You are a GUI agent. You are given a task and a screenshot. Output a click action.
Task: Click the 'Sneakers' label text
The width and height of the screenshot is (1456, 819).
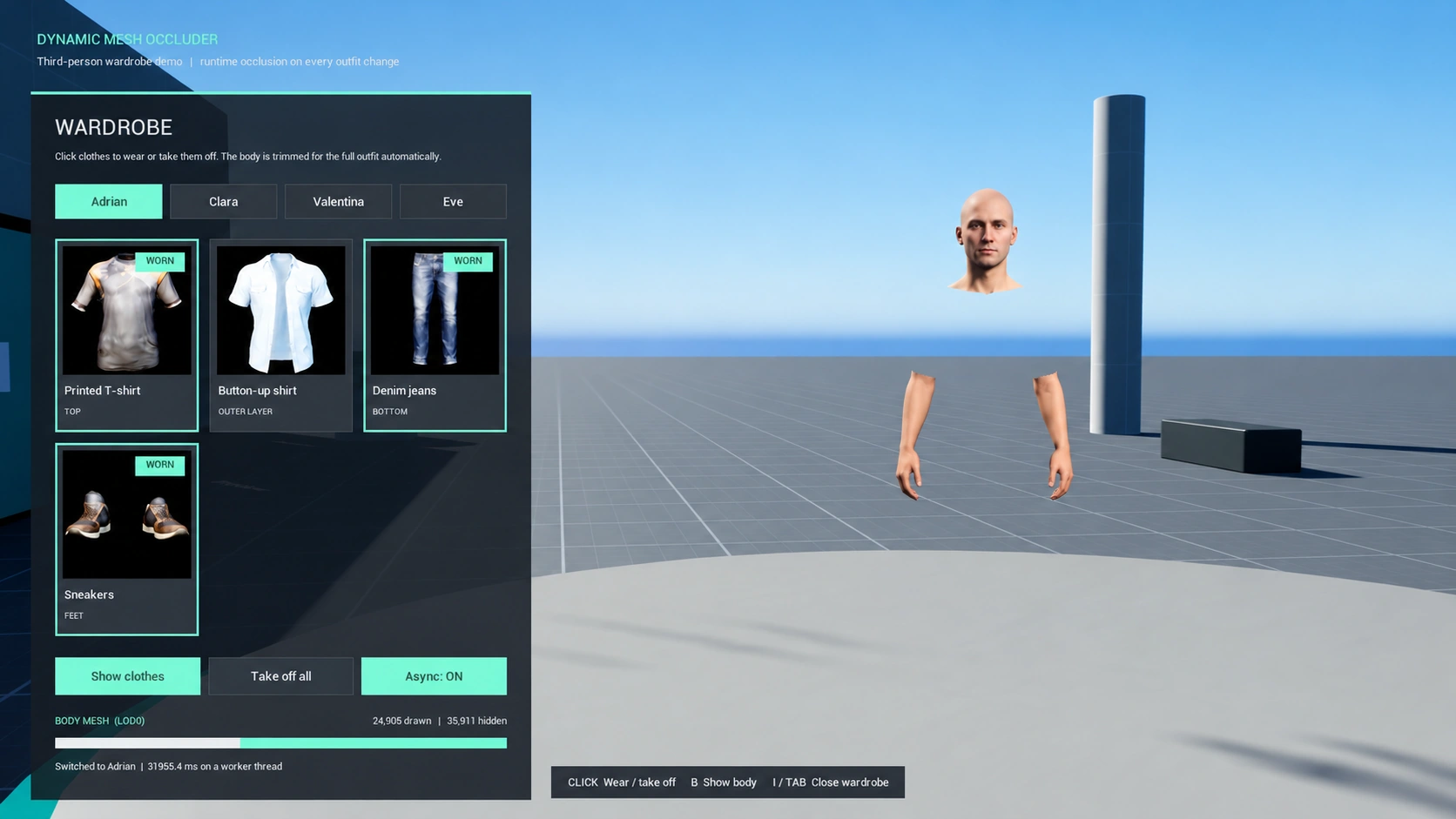(x=89, y=594)
